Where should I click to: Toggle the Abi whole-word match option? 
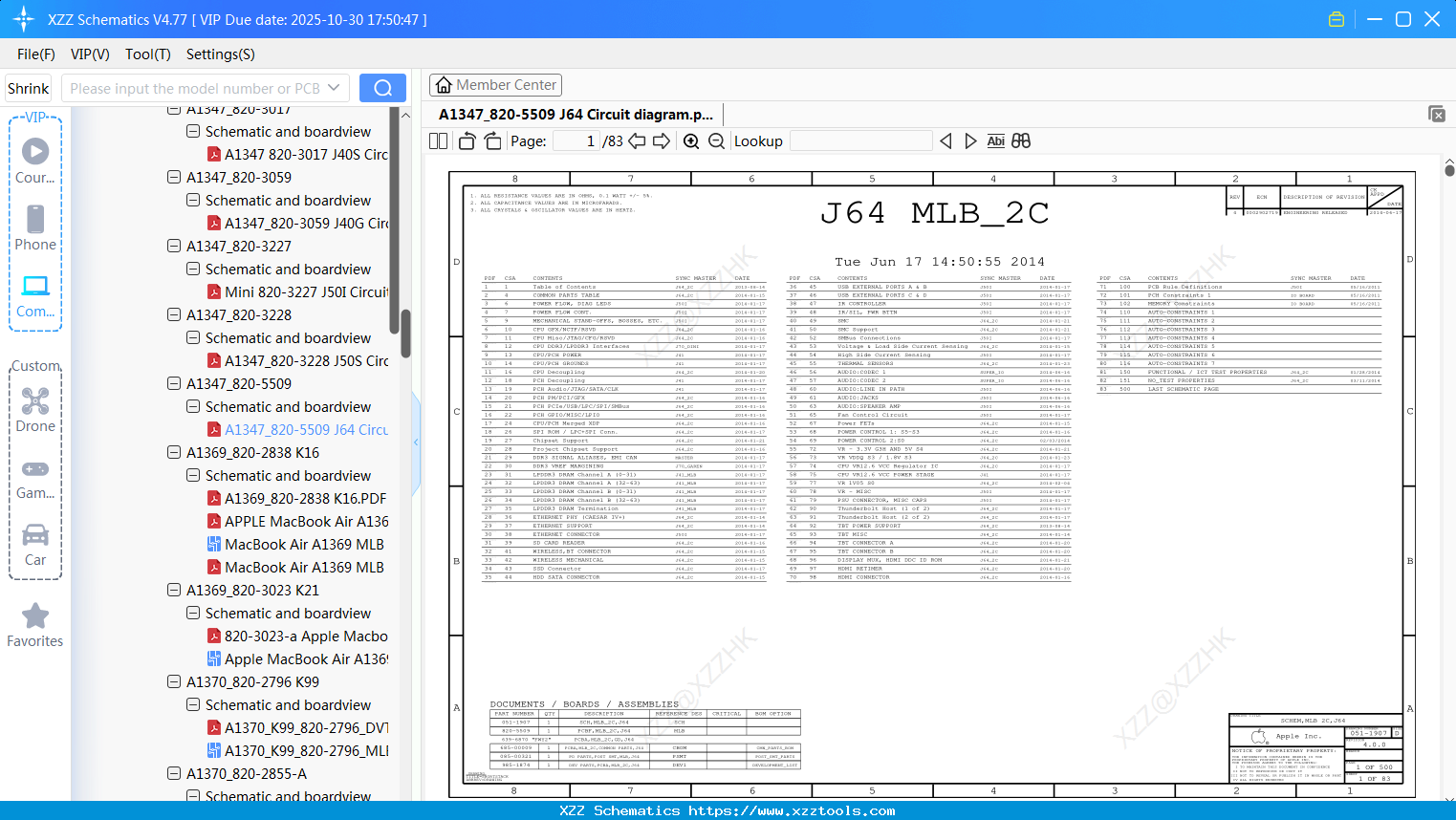(996, 141)
